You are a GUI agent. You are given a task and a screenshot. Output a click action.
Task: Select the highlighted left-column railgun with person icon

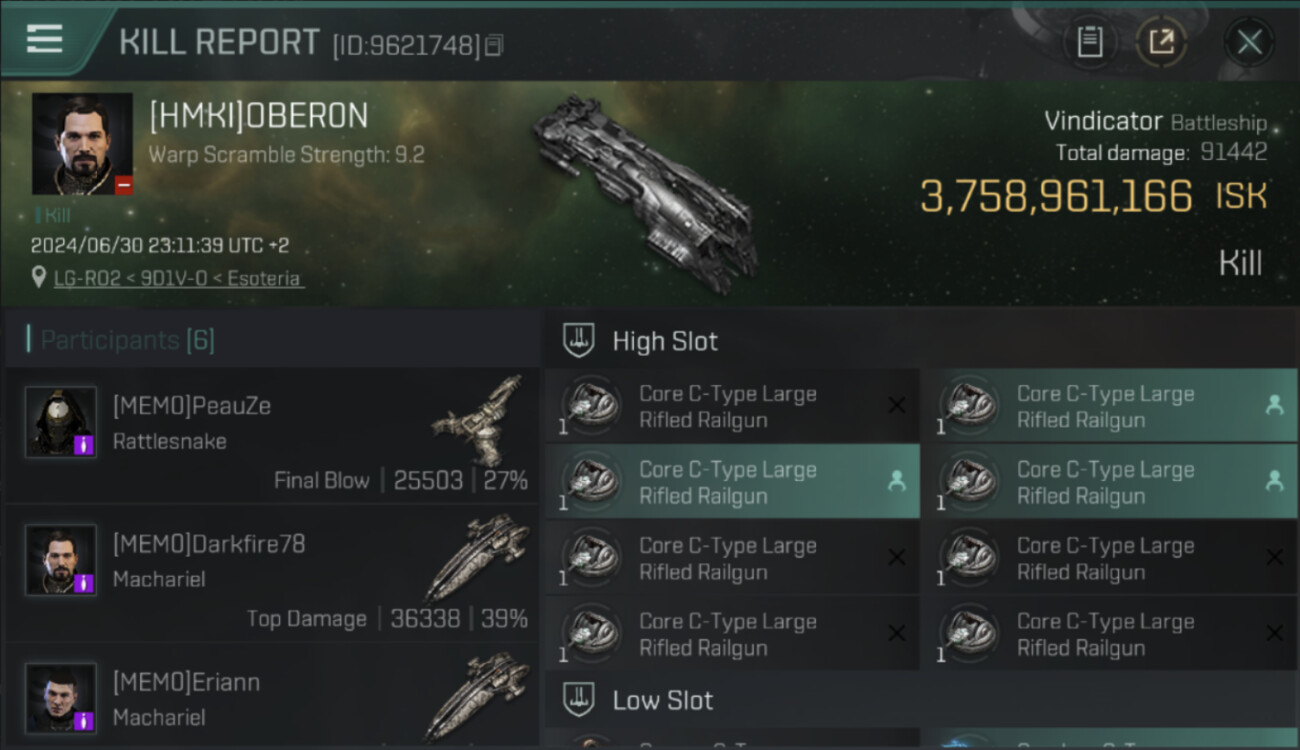tap(732, 482)
